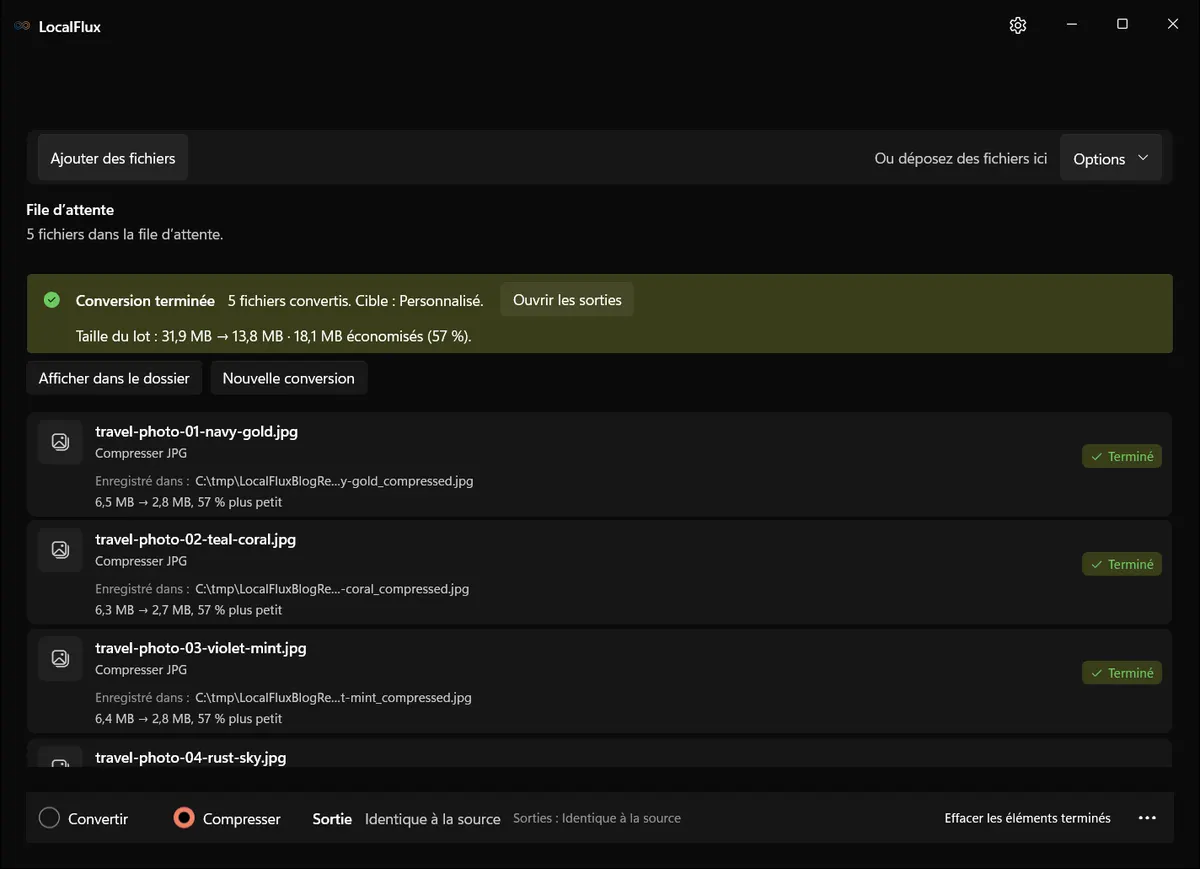This screenshot has width=1200, height=869.
Task: Click output path ending t-mint_compressed.jpg
Action: pyautogui.click(x=333, y=698)
